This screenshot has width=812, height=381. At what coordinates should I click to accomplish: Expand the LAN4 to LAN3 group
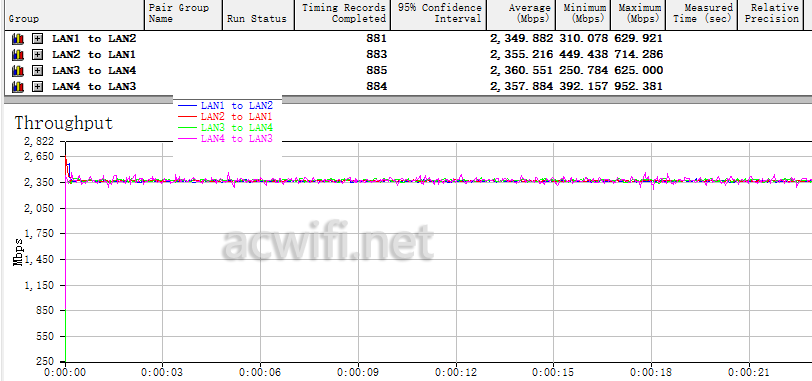pos(37,87)
